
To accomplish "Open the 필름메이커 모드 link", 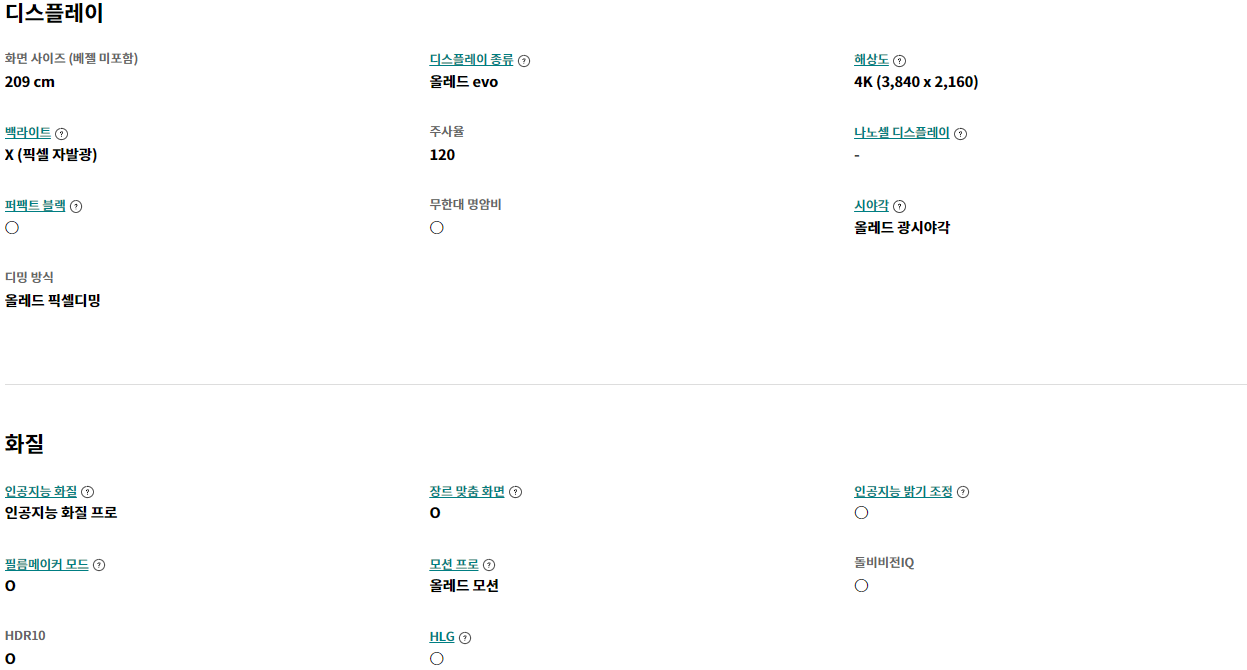I will 47,564.
